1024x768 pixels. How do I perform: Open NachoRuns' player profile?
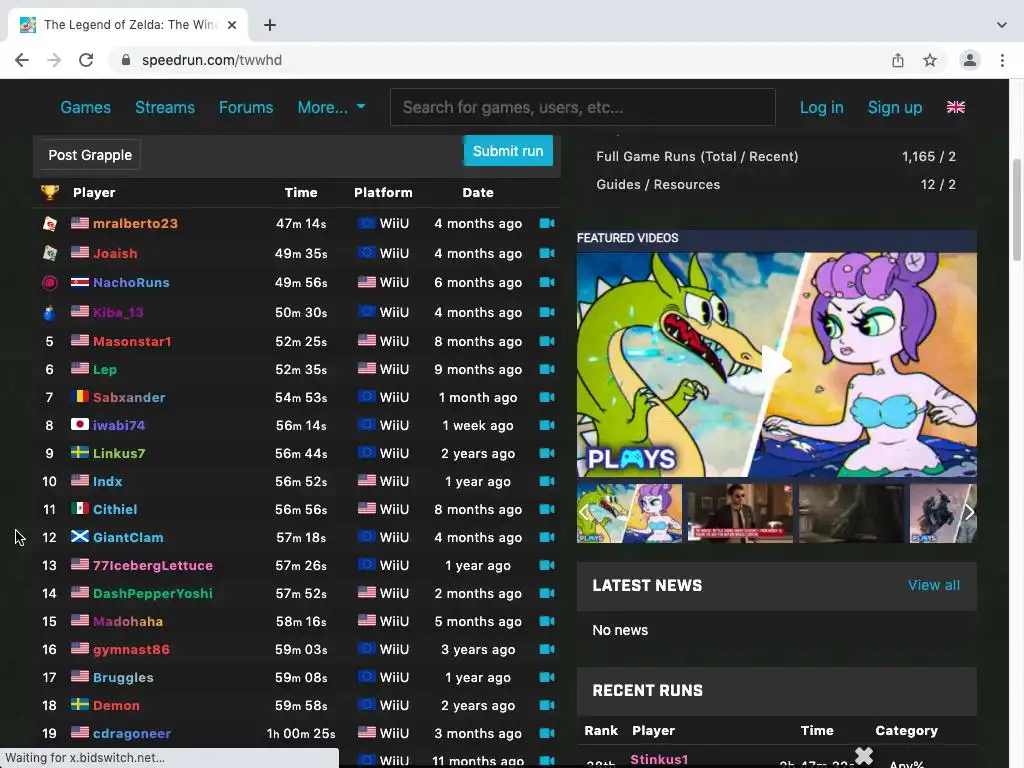(131, 283)
